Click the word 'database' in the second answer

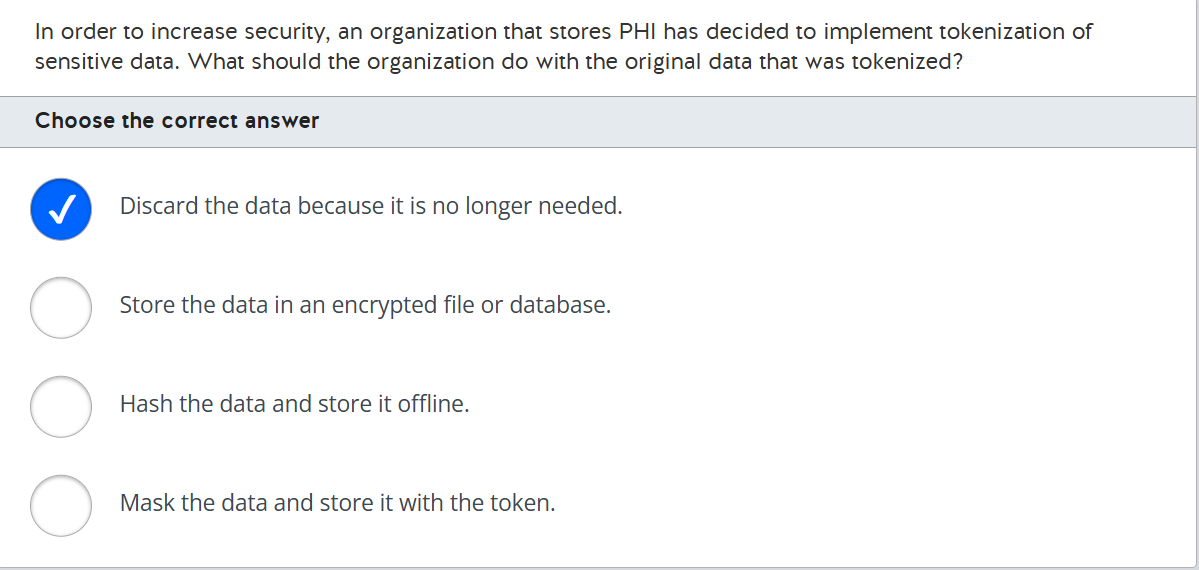tap(558, 305)
